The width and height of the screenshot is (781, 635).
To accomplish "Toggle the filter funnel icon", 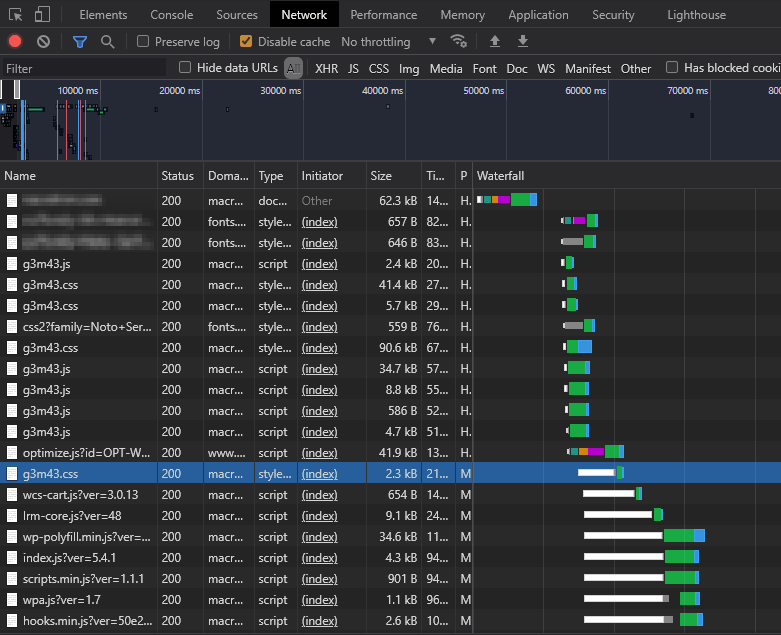I will (80, 42).
